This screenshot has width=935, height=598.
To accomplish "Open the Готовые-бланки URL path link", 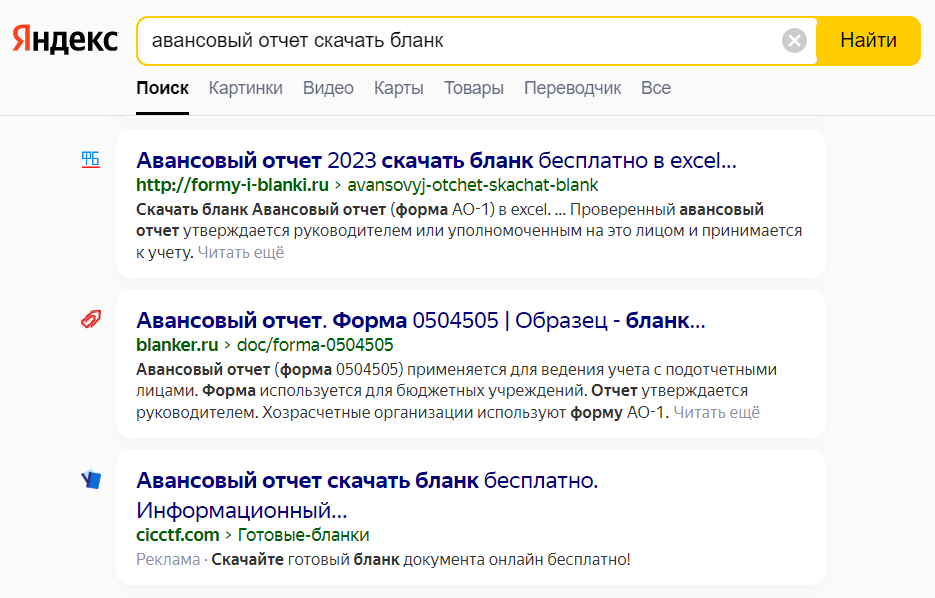I will click(304, 535).
